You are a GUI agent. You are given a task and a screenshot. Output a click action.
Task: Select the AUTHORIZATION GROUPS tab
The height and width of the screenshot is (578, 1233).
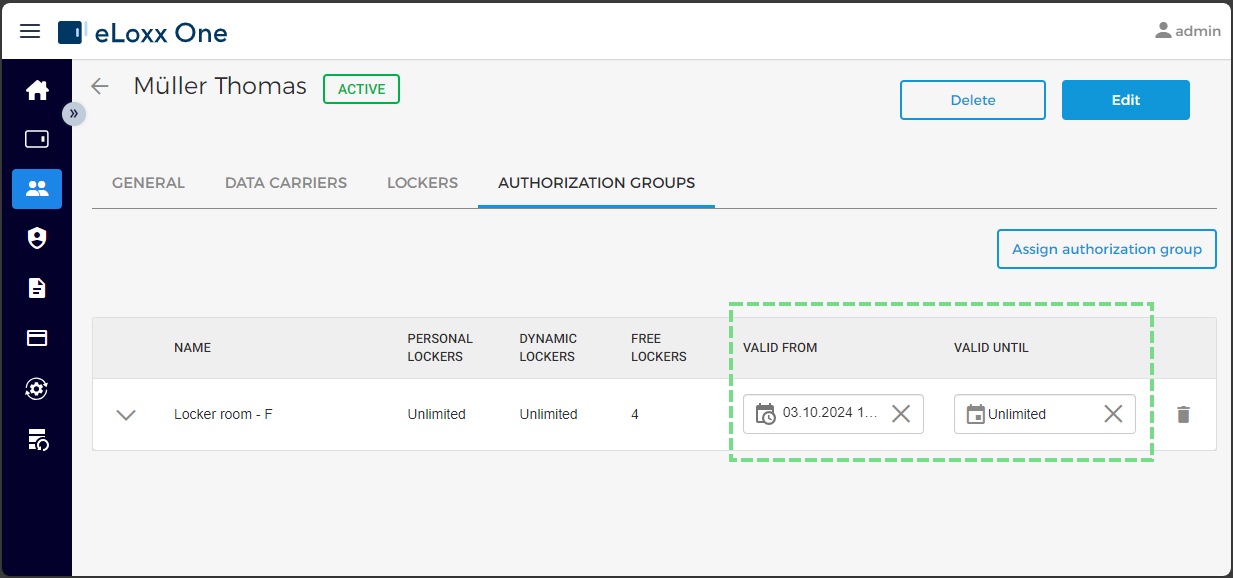(596, 183)
